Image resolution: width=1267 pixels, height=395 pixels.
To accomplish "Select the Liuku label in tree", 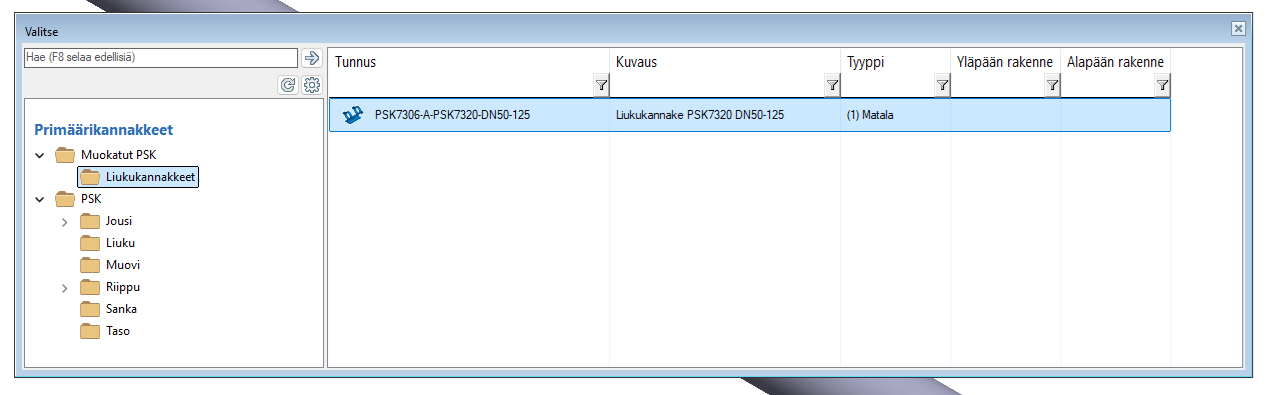I will click(x=120, y=243).
